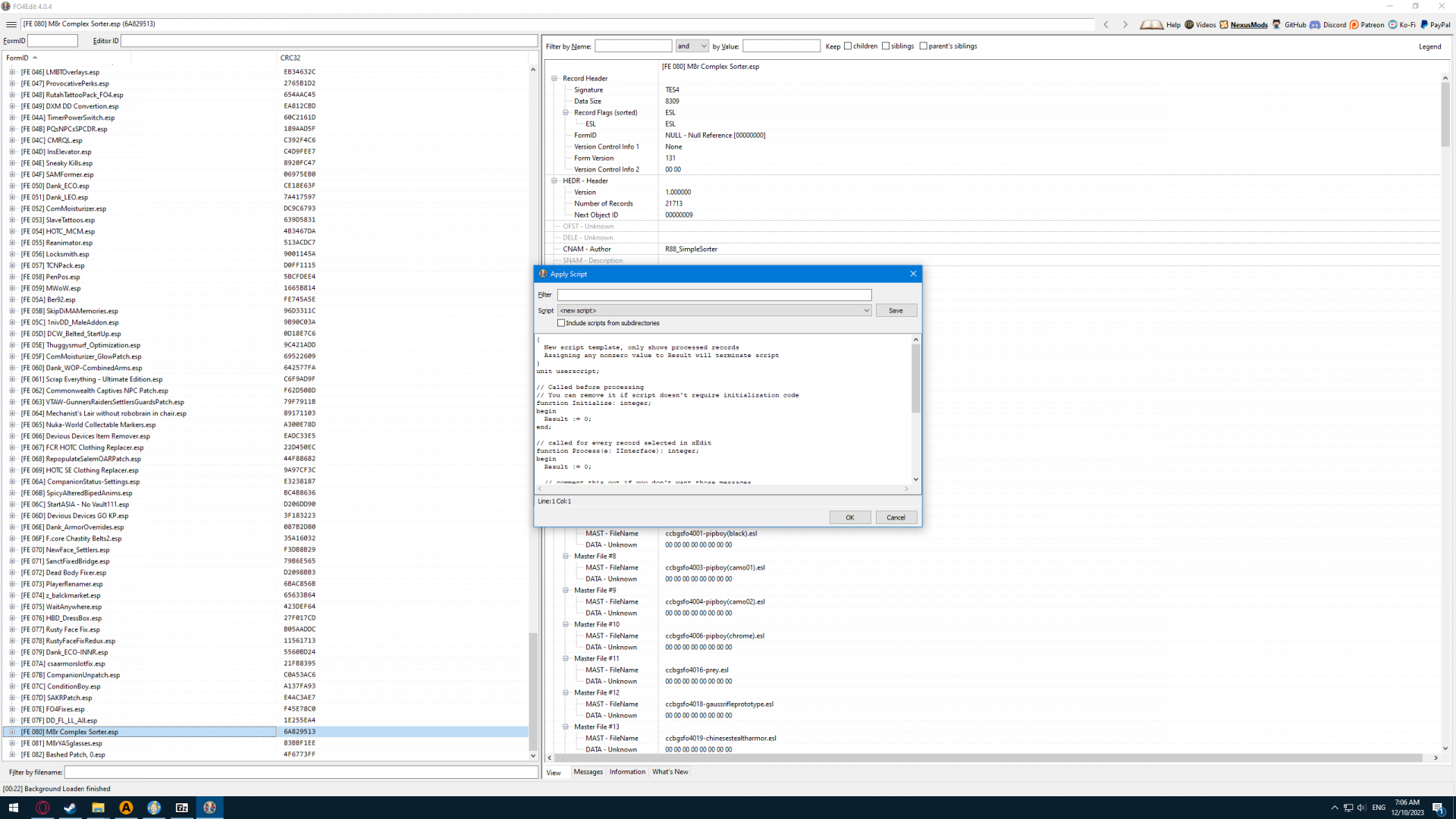Click OK in Apply Script dialog

(849, 517)
